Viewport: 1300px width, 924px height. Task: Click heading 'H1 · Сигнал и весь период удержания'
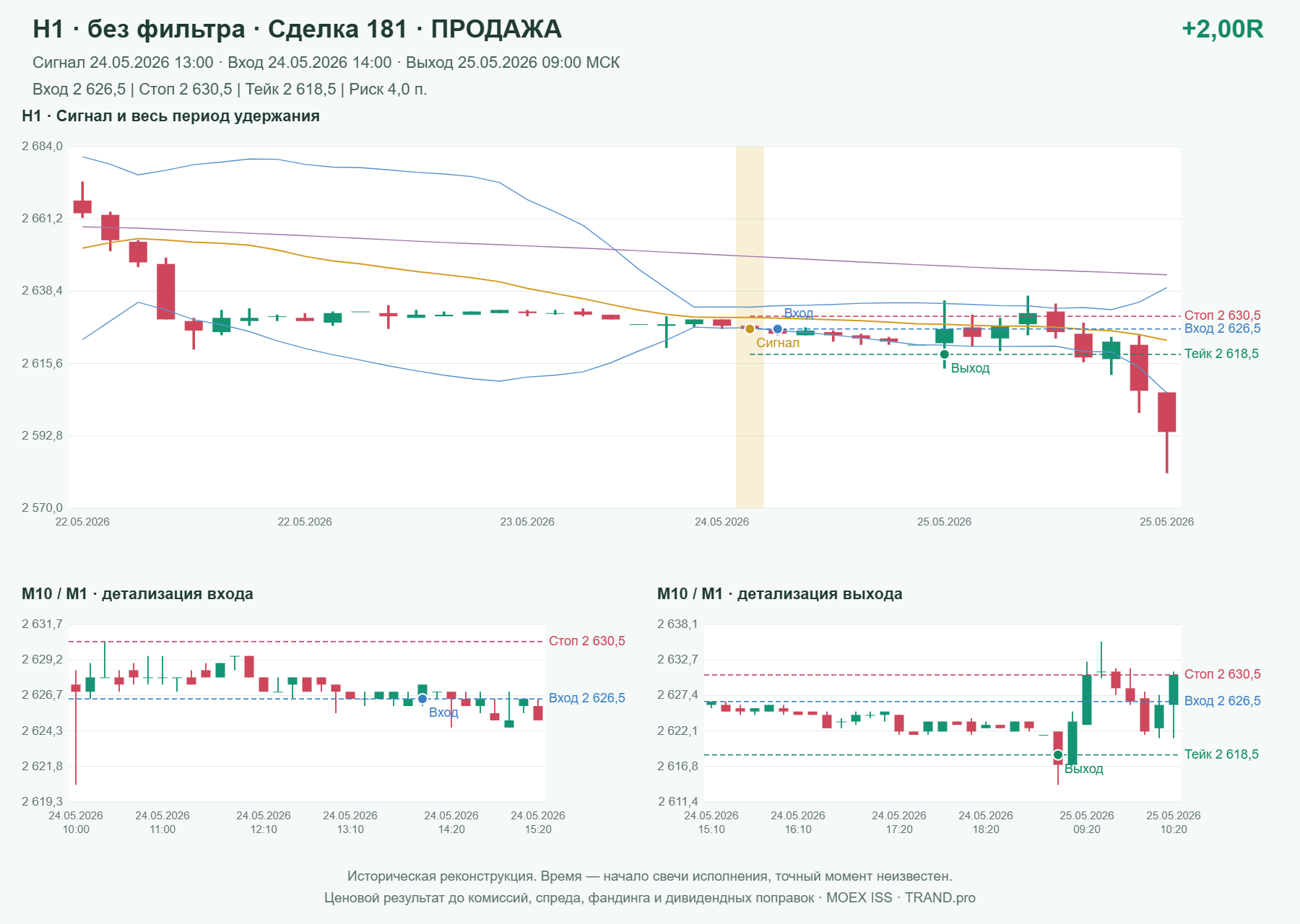pos(170,116)
